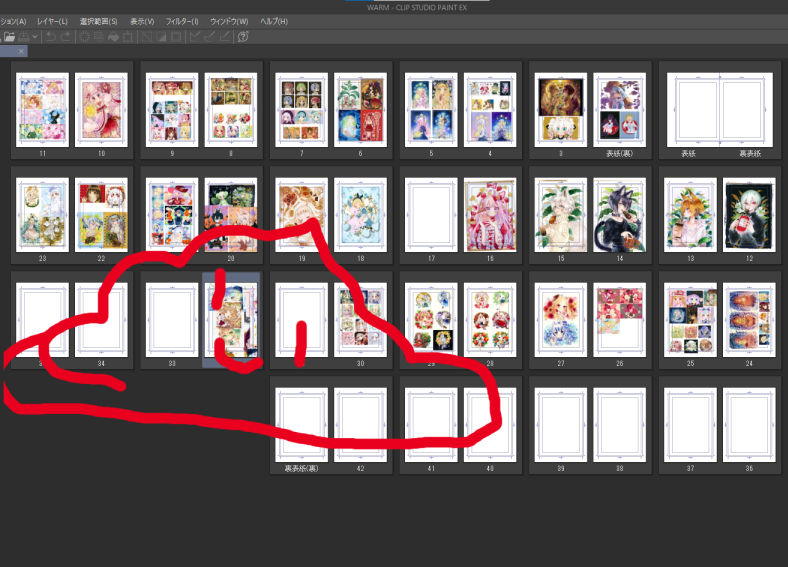Select page 24 thumbnail
788x567 pixels.
pos(749,320)
